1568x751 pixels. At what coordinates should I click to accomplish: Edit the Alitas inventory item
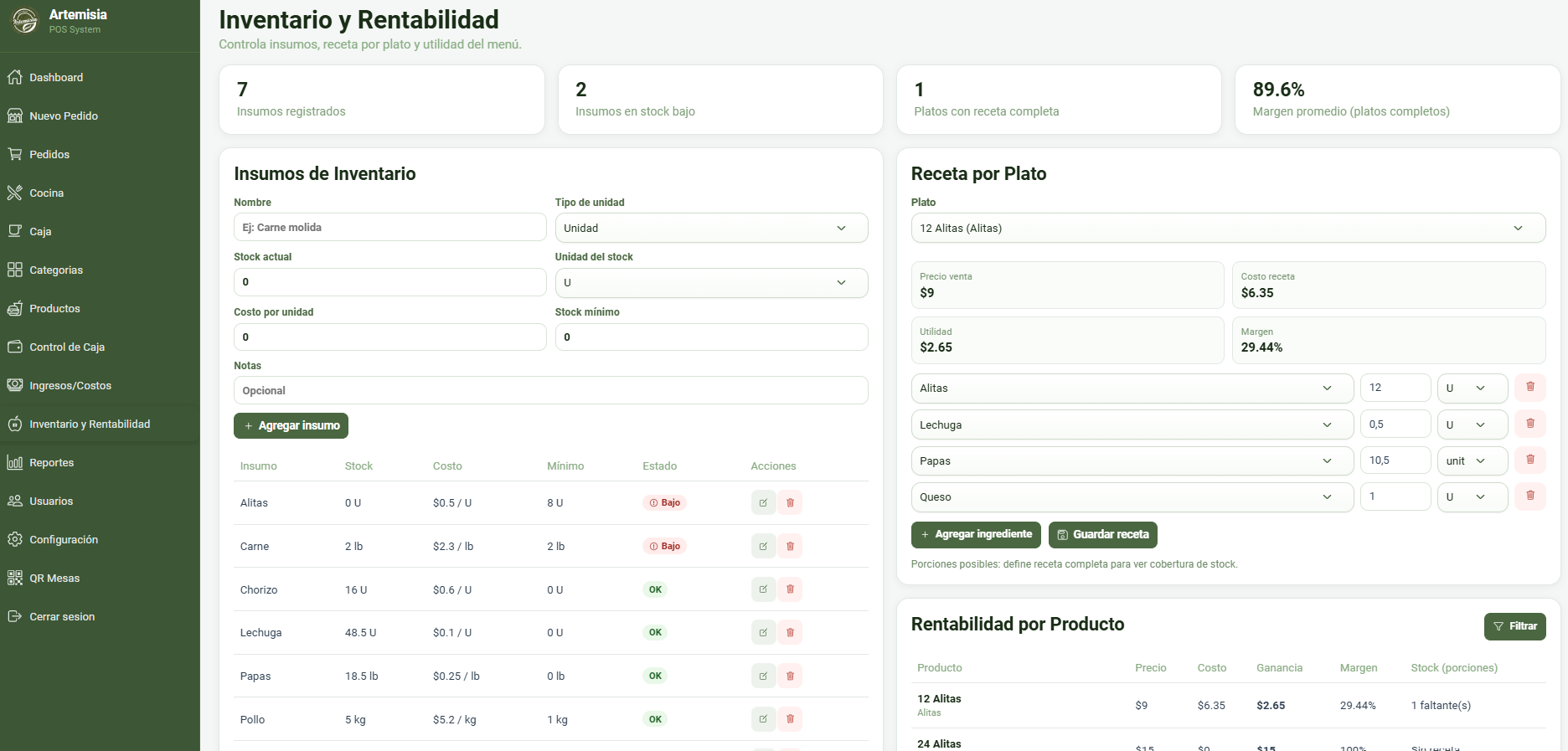coord(763,503)
